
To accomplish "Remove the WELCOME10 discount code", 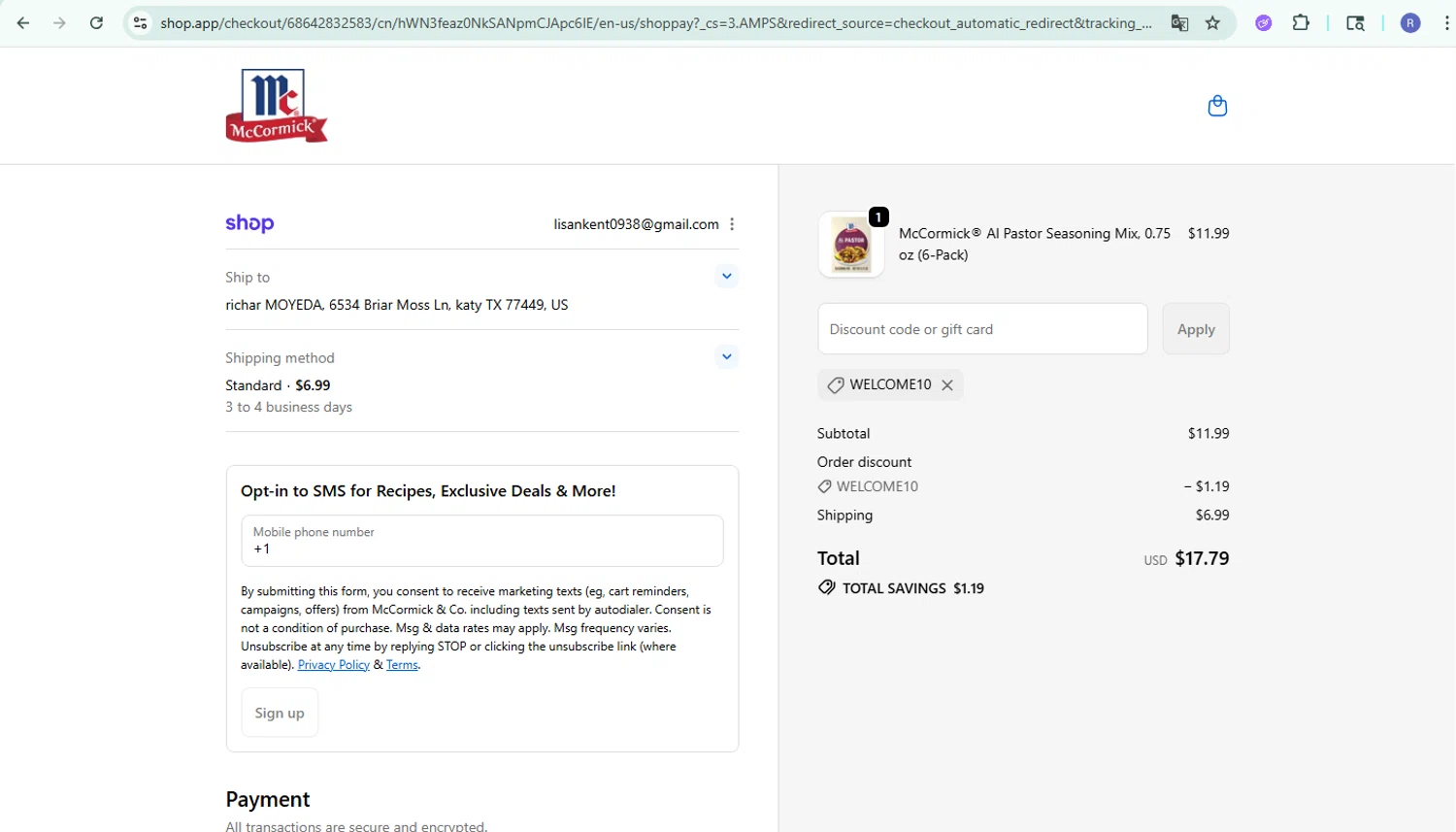I will pyautogui.click(x=947, y=385).
